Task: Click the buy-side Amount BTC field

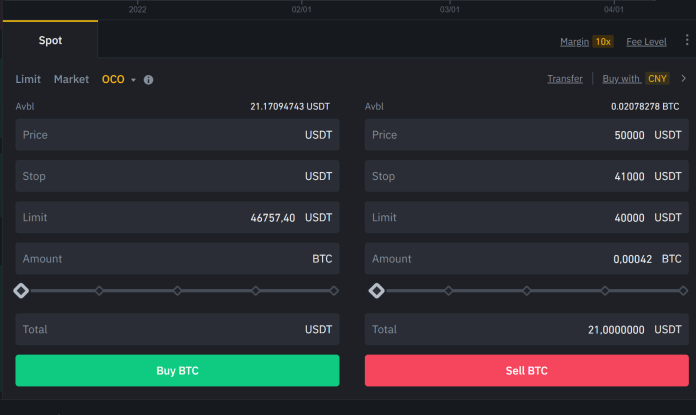Action: click(177, 259)
